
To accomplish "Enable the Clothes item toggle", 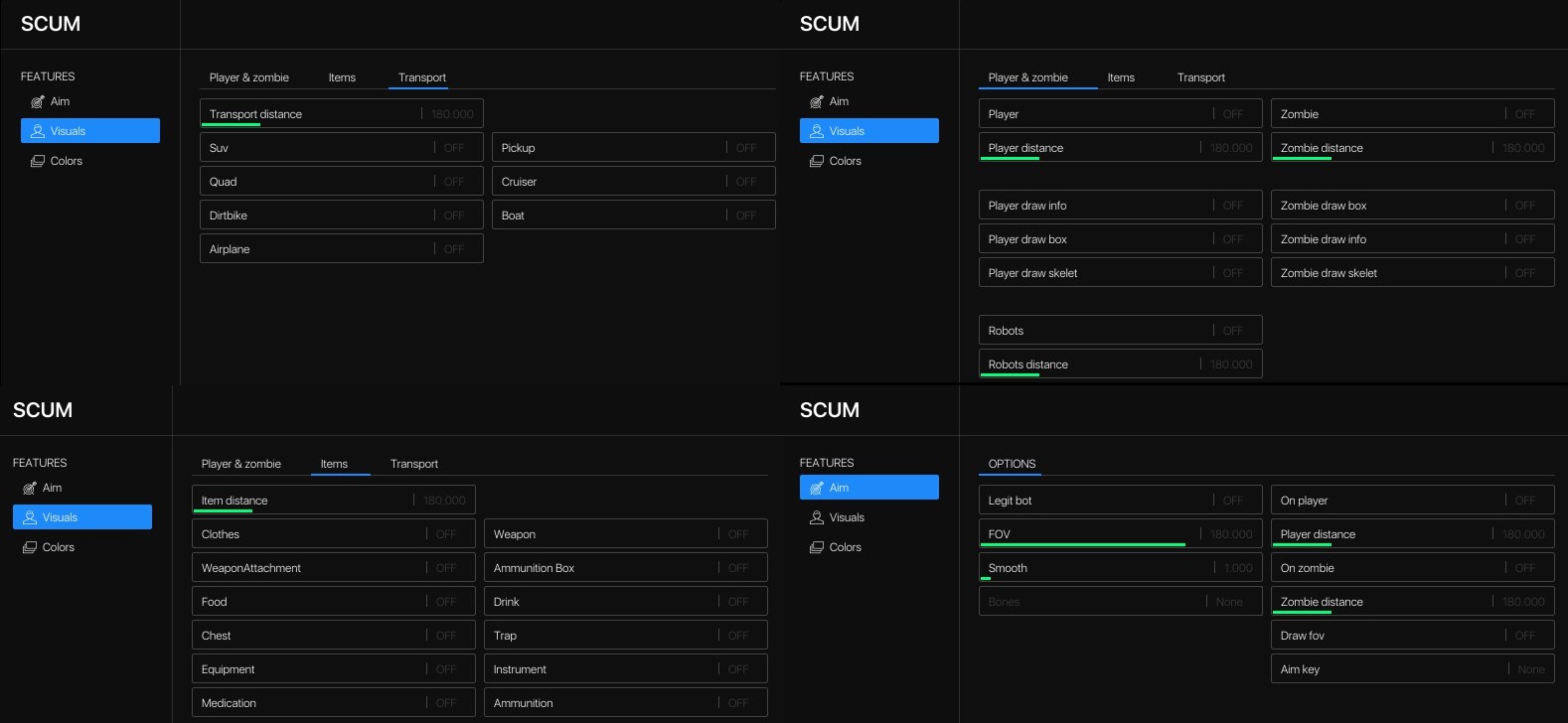I will [x=334, y=534].
